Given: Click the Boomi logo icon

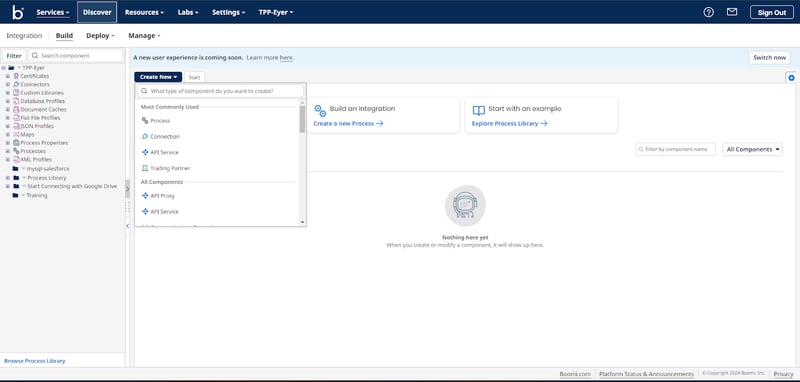Looking at the screenshot, I should tap(18, 12).
